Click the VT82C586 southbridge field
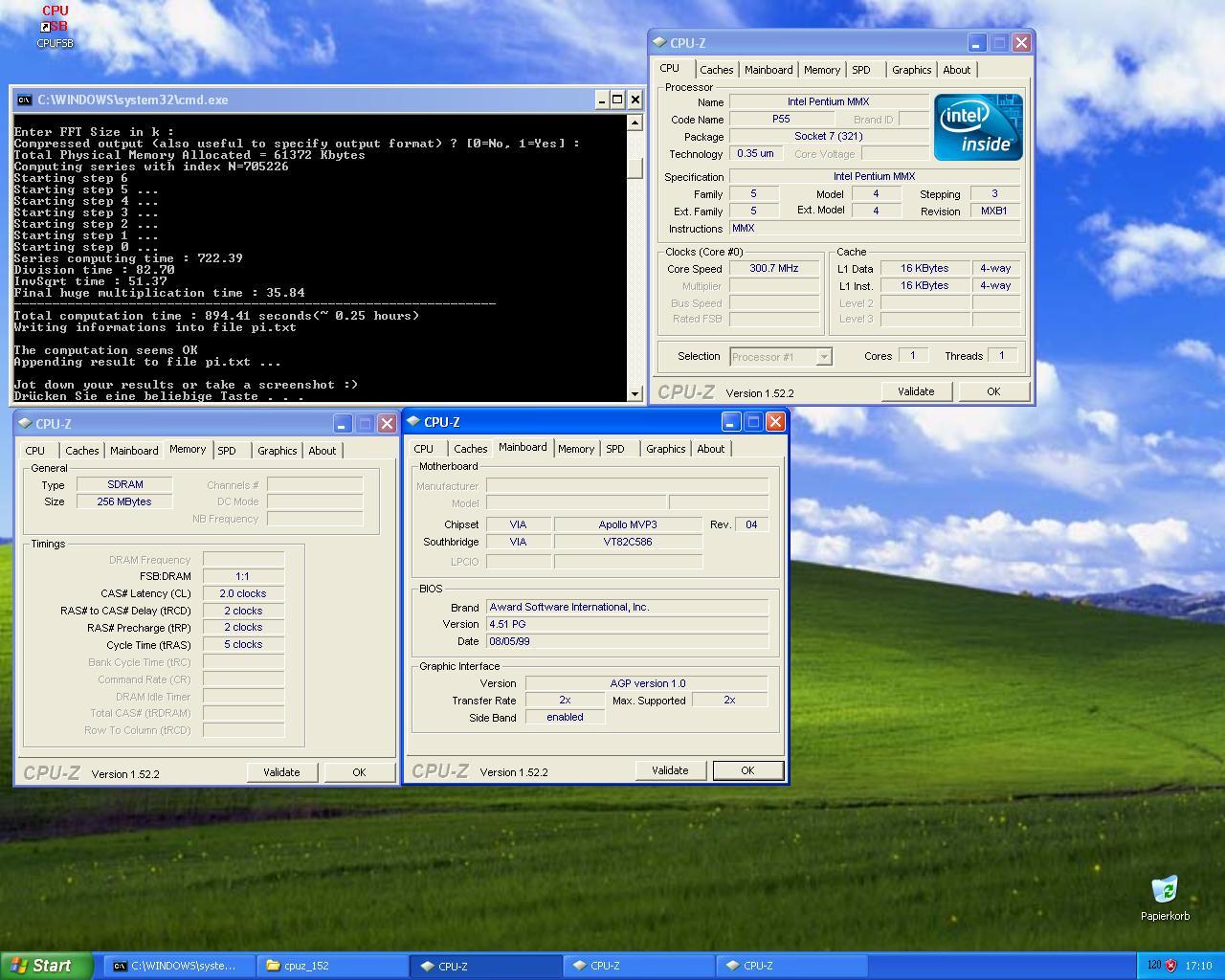The width and height of the screenshot is (1225, 980). [628, 542]
